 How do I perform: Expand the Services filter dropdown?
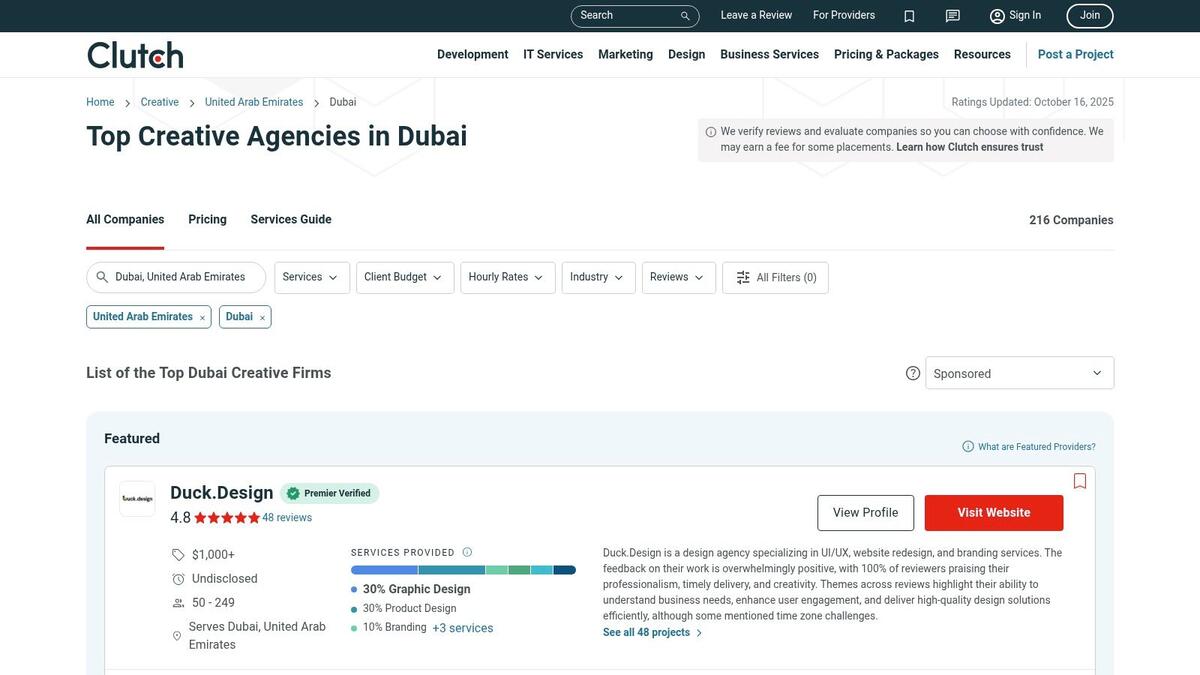pos(311,278)
